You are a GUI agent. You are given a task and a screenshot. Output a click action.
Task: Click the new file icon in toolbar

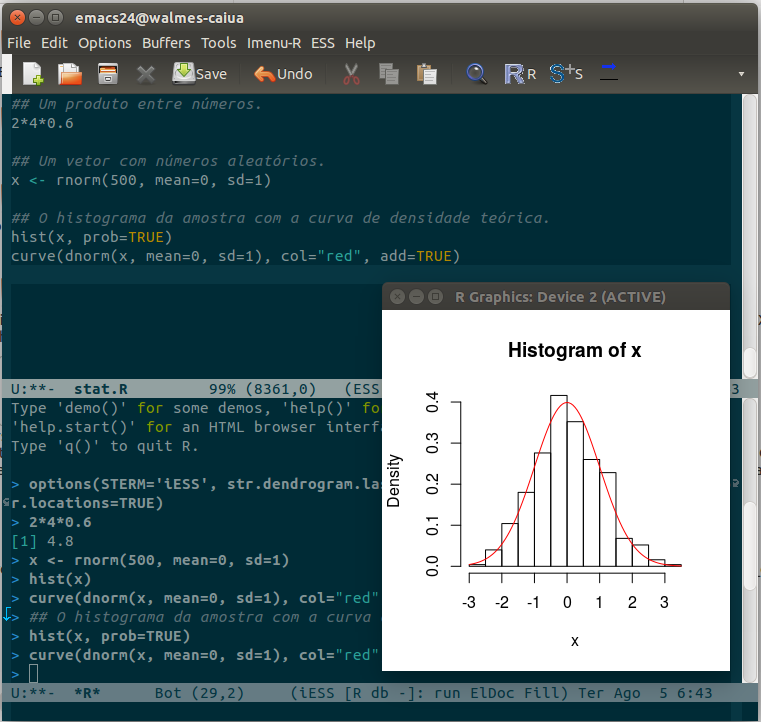tap(34, 73)
